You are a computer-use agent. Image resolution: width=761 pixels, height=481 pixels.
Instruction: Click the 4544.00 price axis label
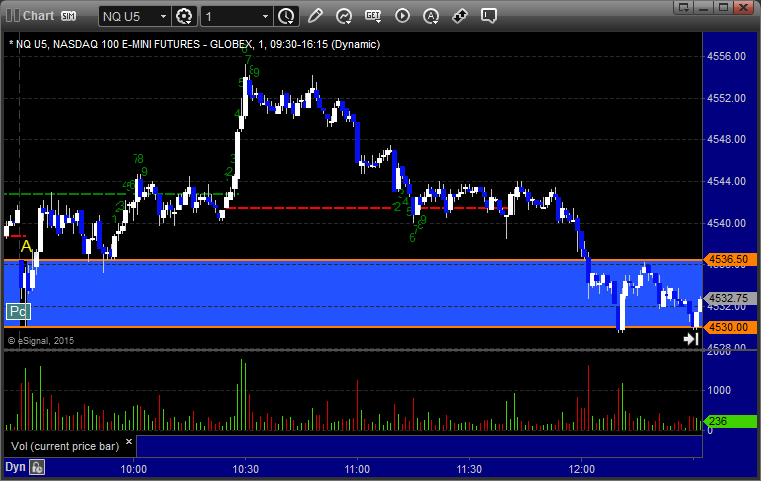click(726, 181)
